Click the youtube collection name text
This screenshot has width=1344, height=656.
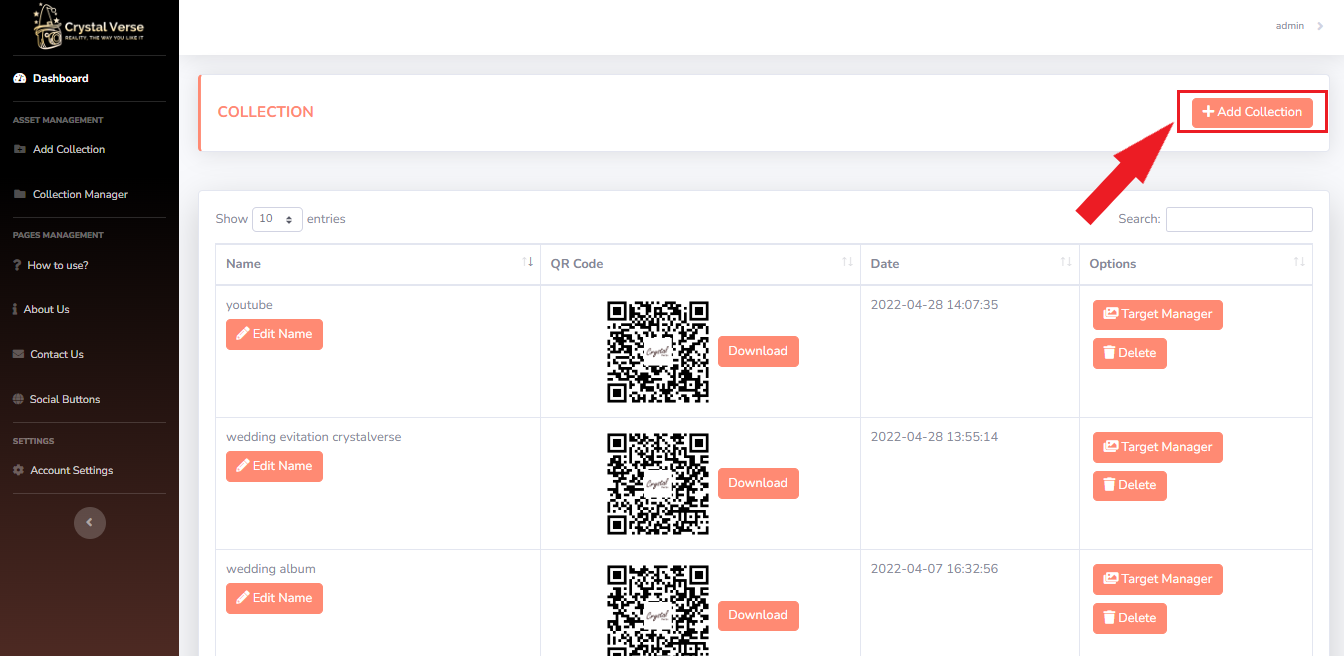click(x=249, y=305)
